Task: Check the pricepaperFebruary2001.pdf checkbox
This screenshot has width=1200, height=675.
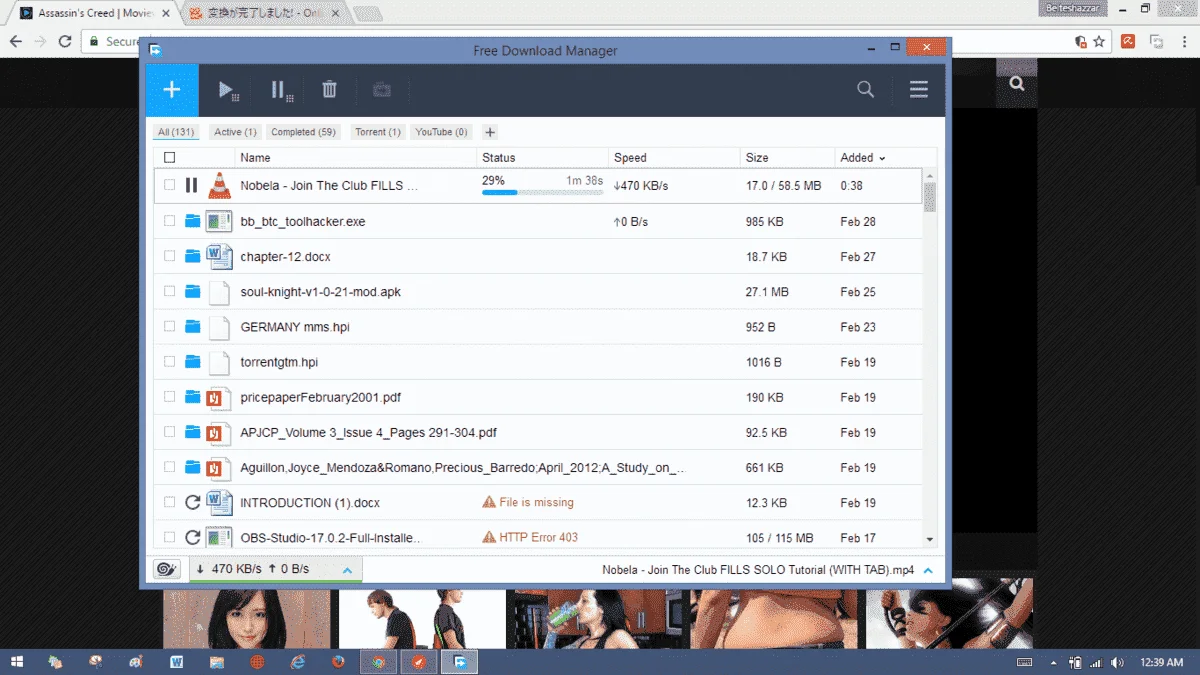Action: (169, 397)
